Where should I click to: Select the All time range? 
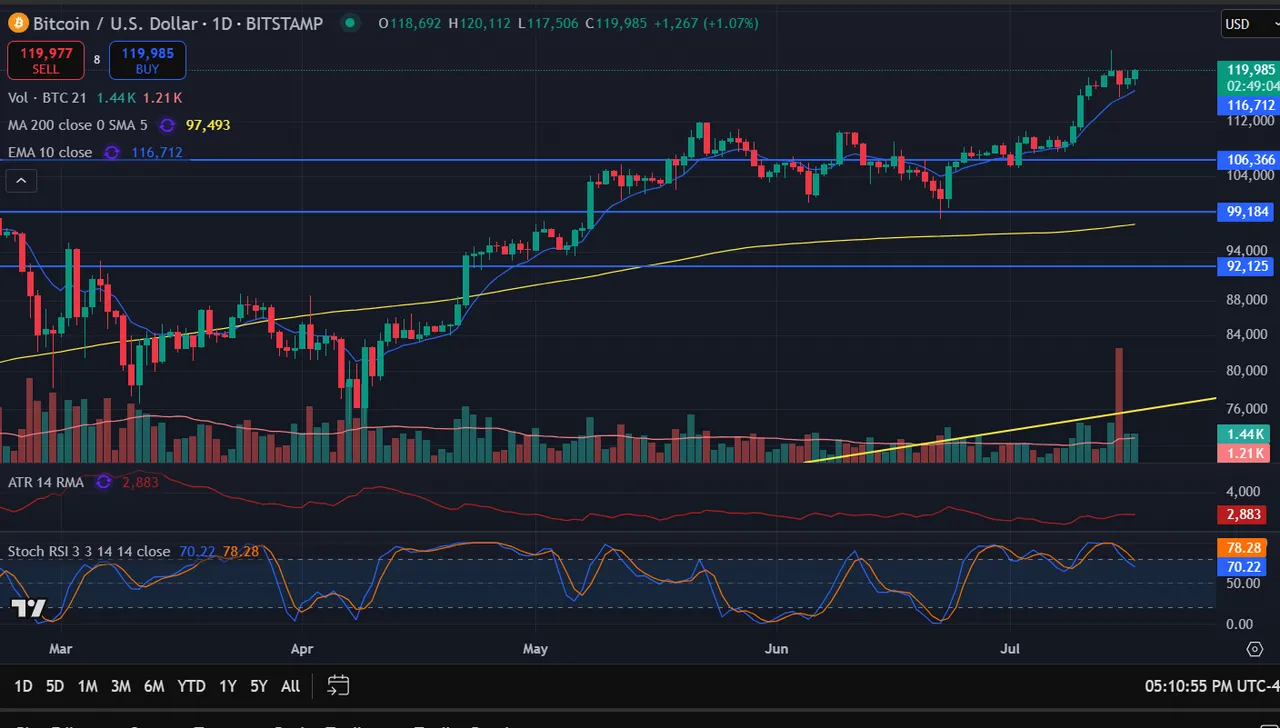pos(290,686)
